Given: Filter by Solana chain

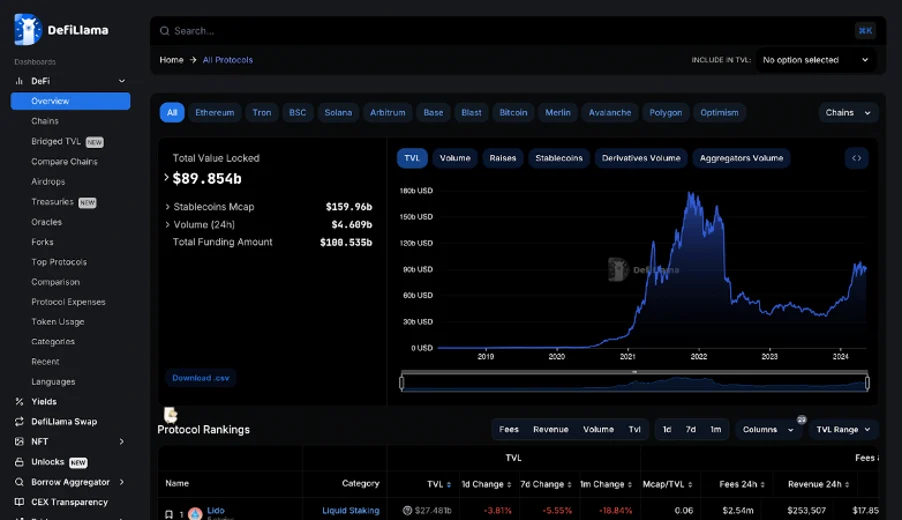Looking at the screenshot, I should [338, 113].
